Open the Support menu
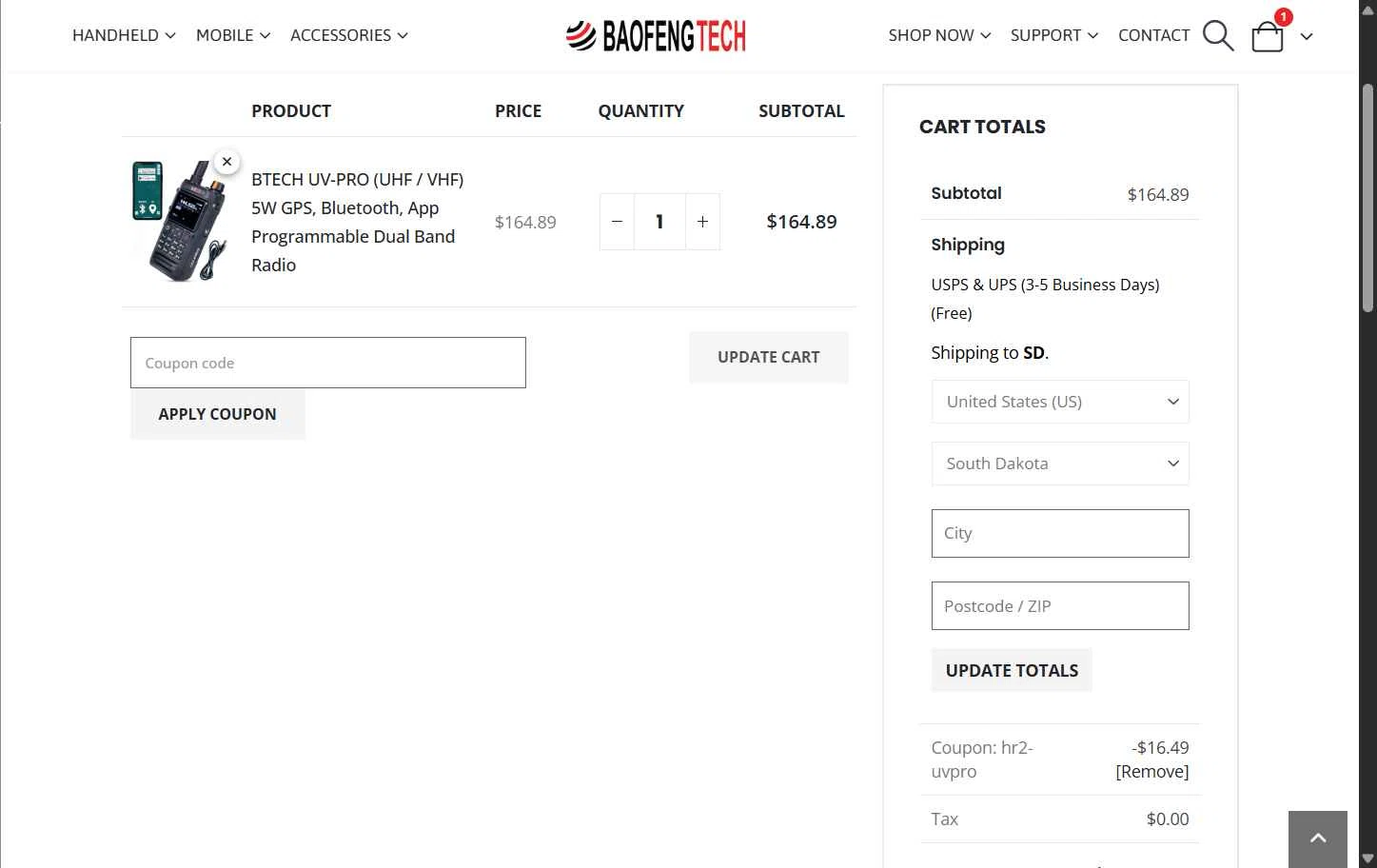 point(1054,35)
